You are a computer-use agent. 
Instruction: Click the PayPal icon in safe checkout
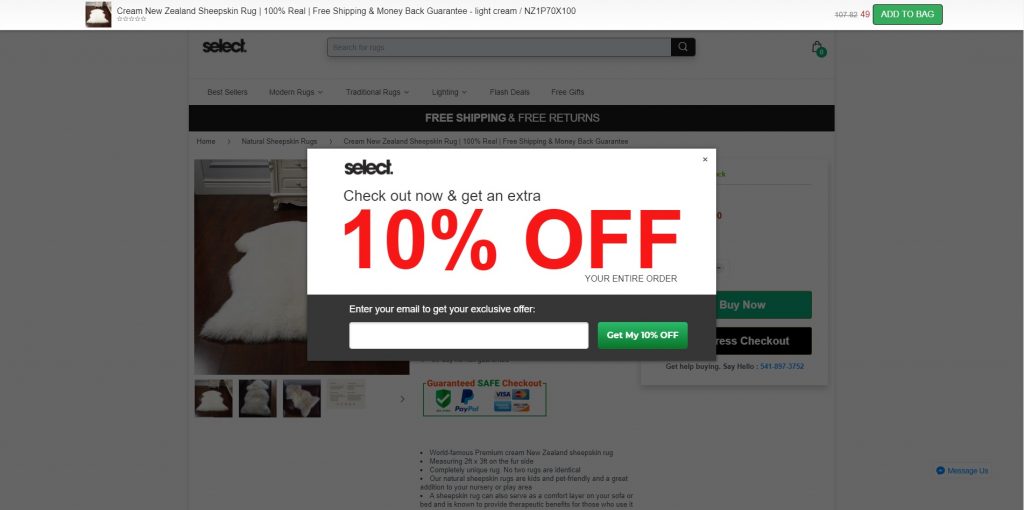pos(467,400)
